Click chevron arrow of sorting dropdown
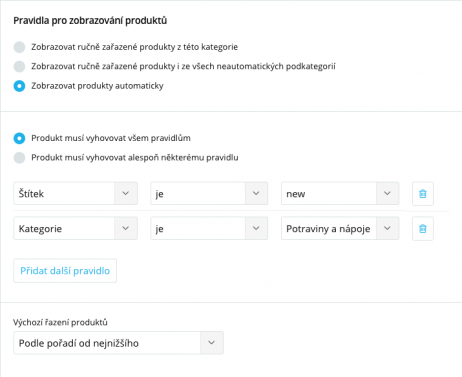This screenshot has height=377, width=462. pos(212,343)
